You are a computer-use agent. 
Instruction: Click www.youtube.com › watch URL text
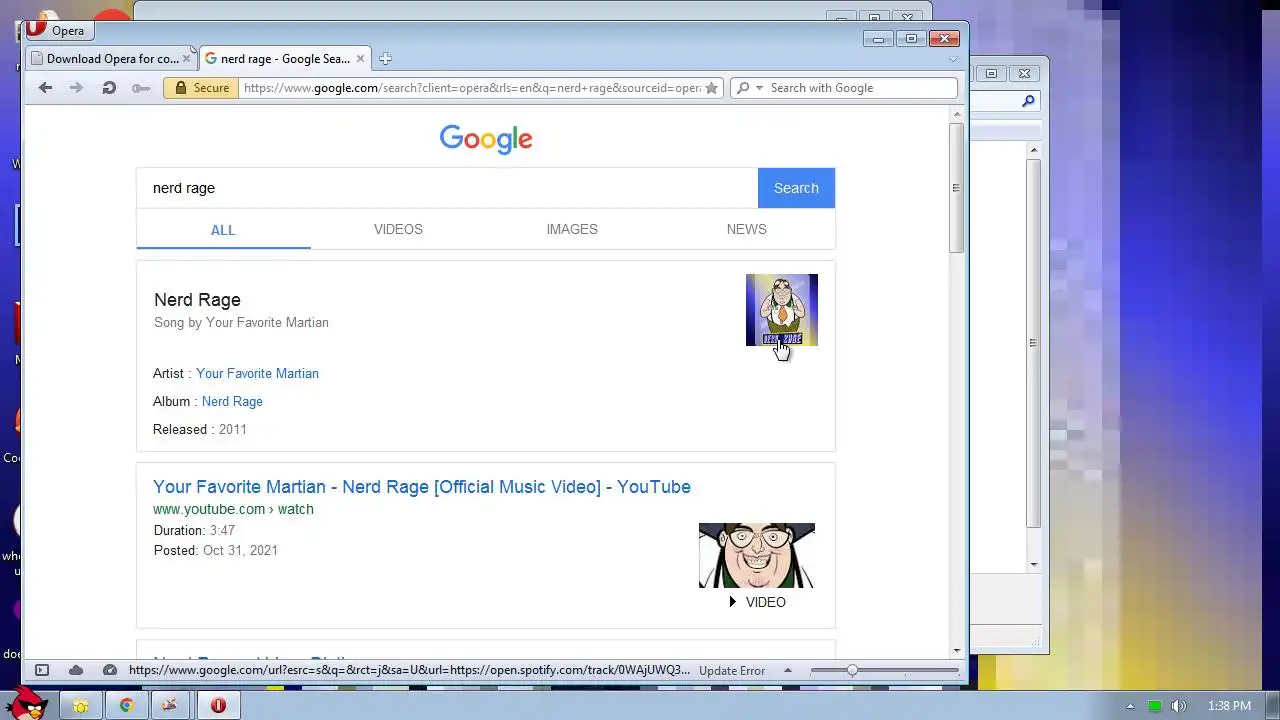tap(233, 509)
